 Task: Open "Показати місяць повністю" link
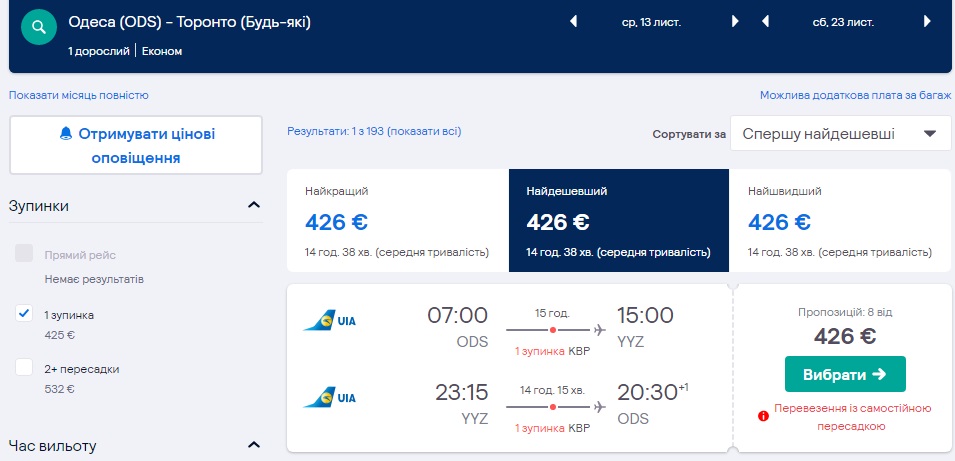[79, 95]
